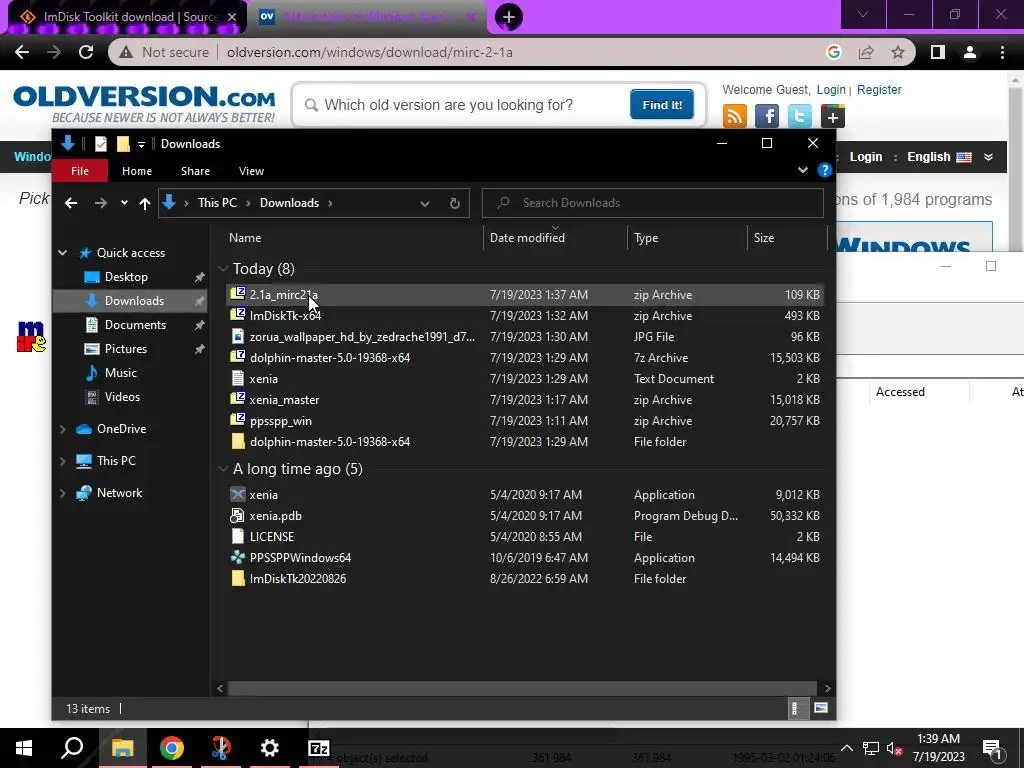Open the Share ribbon tab
Image resolution: width=1024 pixels, height=768 pixels.
coord(195,171)
